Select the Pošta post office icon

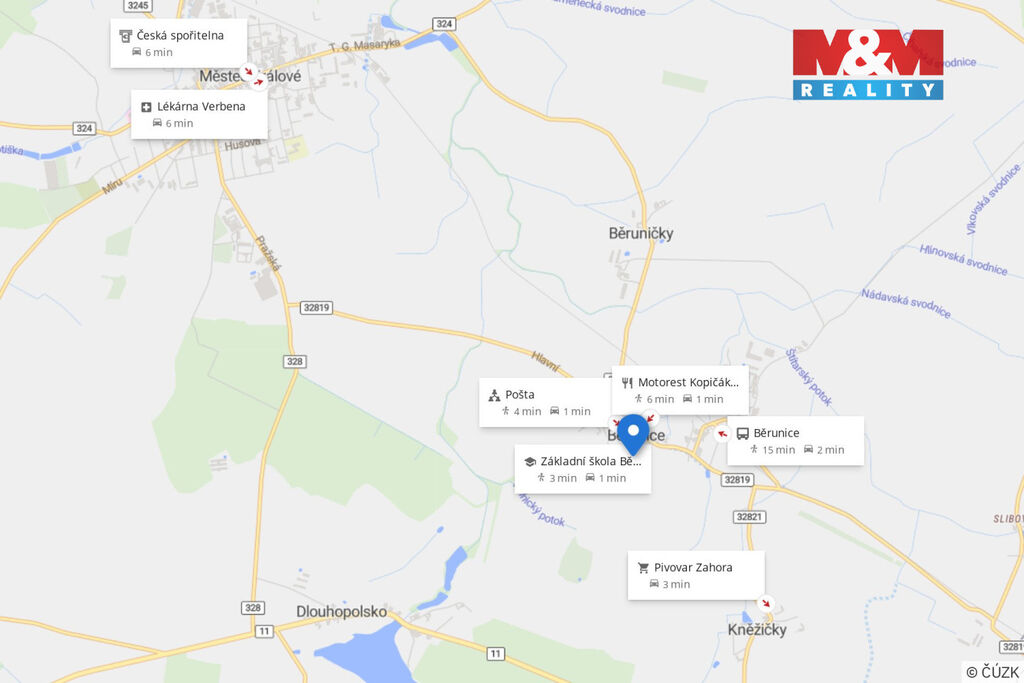pos(494,395)
